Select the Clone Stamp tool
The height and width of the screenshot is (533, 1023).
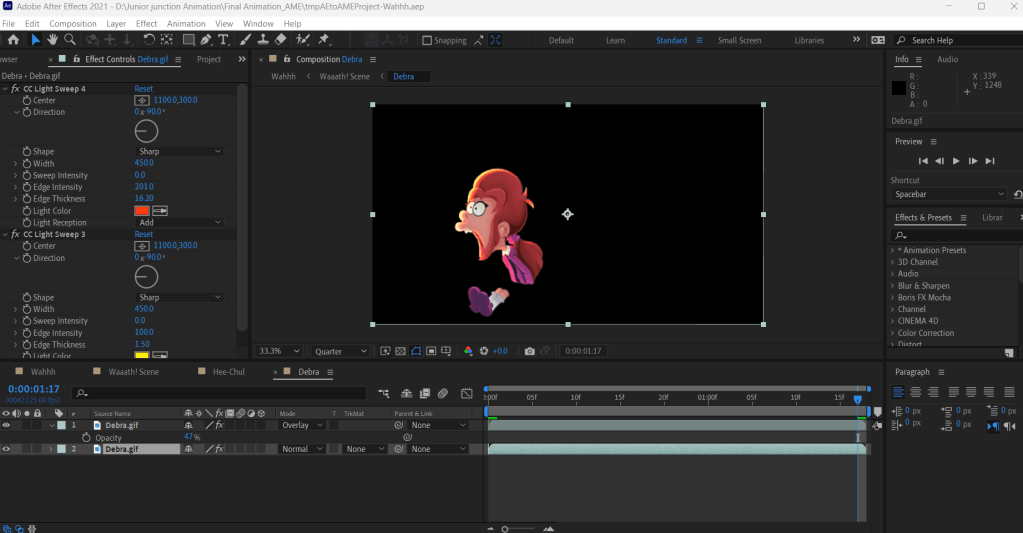click(262, 40)
